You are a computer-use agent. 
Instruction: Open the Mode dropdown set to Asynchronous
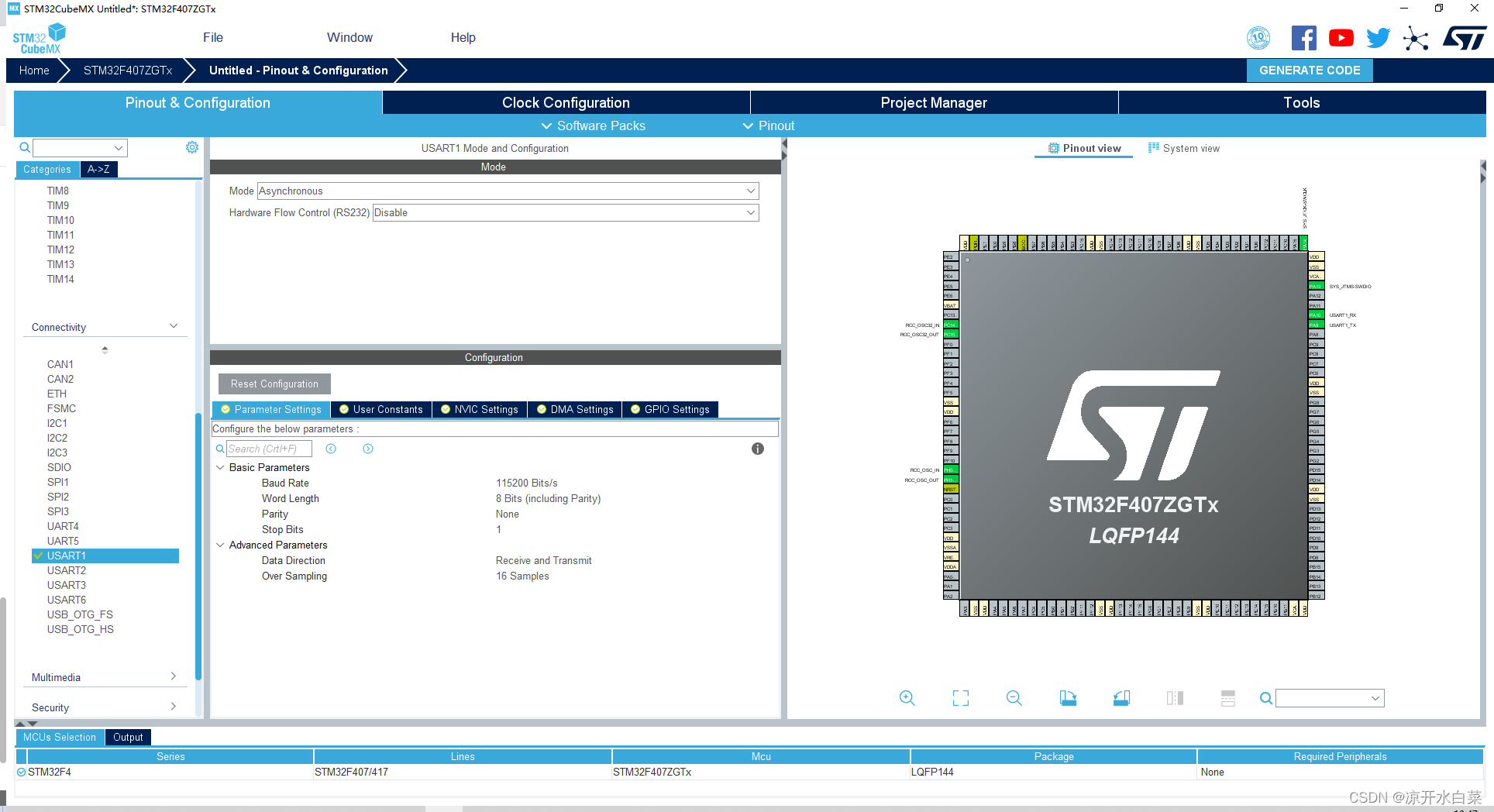[x=508, y=191]
